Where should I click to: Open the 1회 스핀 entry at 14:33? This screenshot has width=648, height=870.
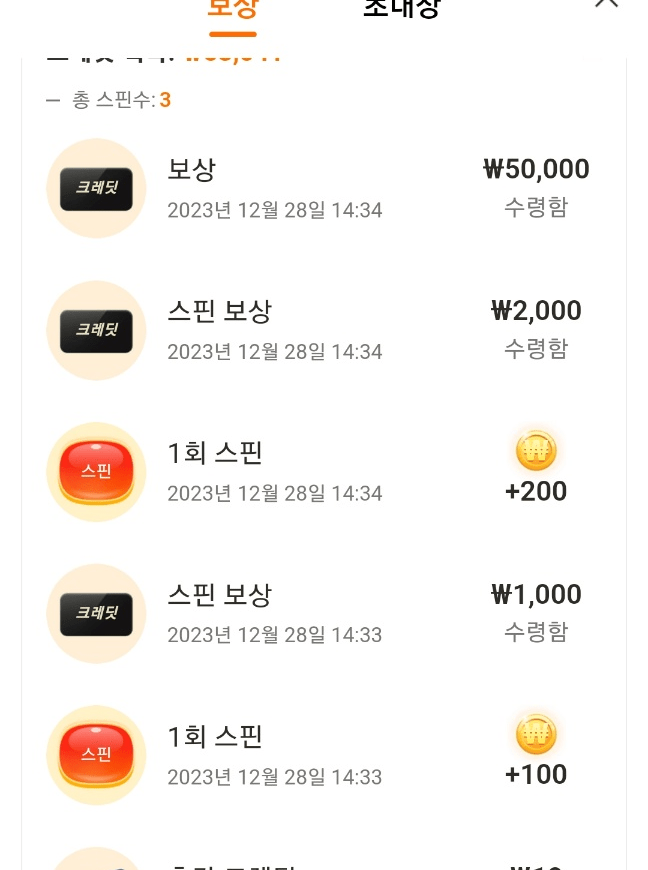pyautogui.click(x=324, y=755)
